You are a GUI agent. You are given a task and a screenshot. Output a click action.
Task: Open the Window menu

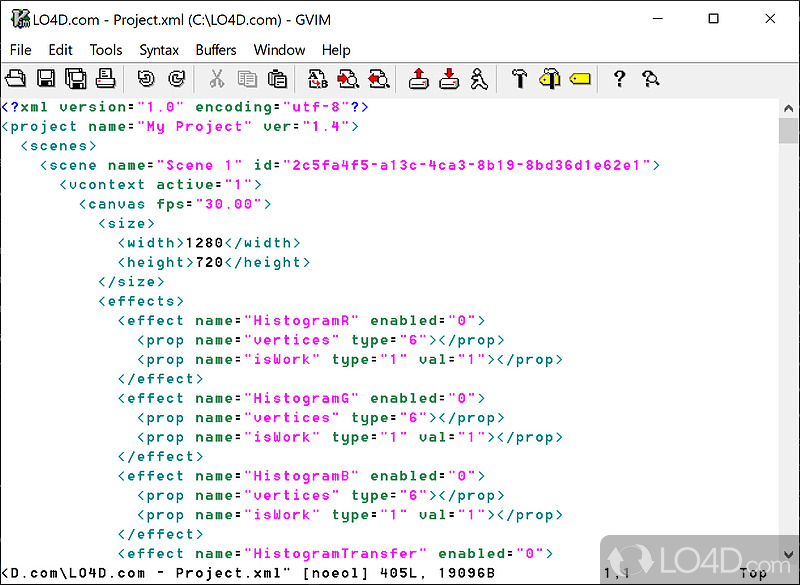[279, 50]
